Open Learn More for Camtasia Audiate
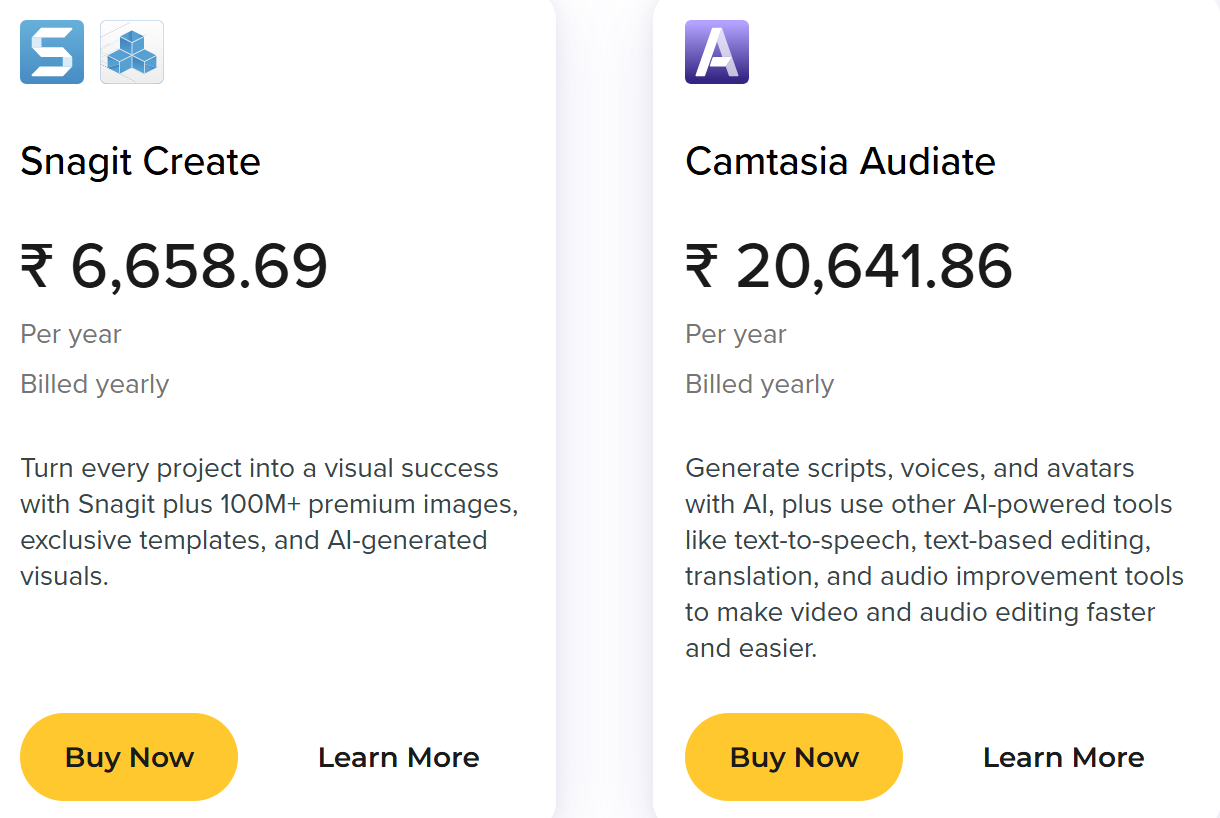Screen dimensions: 1220x818 click(x=1063, y=758)
